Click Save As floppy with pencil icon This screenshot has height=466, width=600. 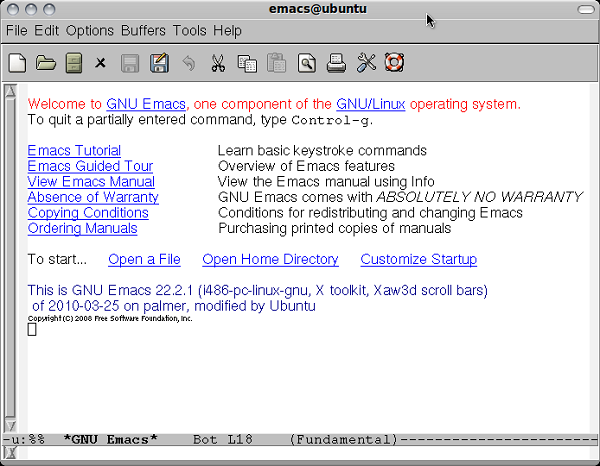tap(160, 63)
